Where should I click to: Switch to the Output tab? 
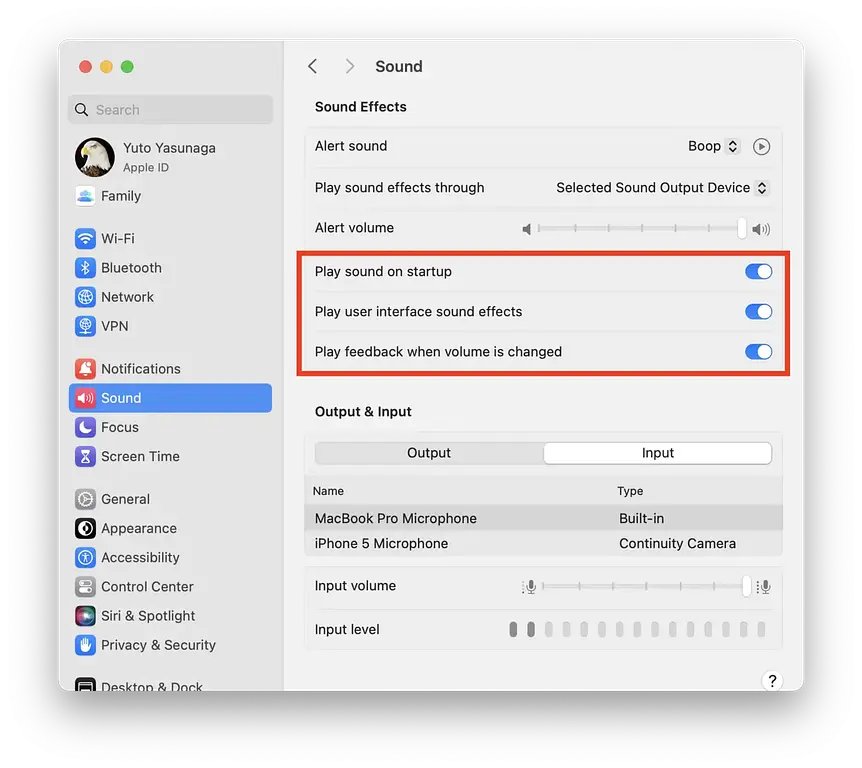pyautogui.click(x=428, y=452)
